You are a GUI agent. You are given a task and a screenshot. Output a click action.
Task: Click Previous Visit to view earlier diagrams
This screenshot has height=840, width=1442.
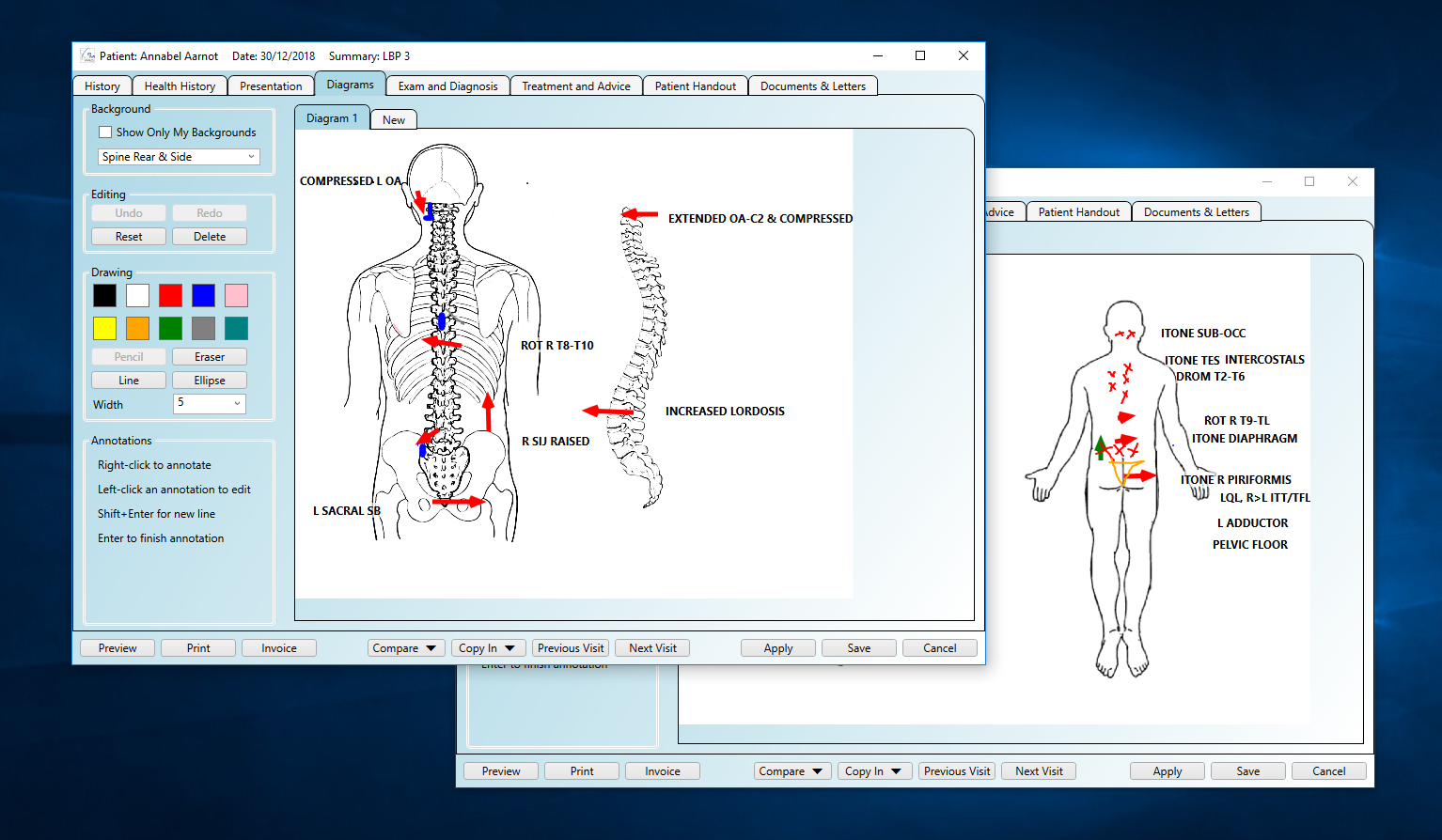coord(570,647)
